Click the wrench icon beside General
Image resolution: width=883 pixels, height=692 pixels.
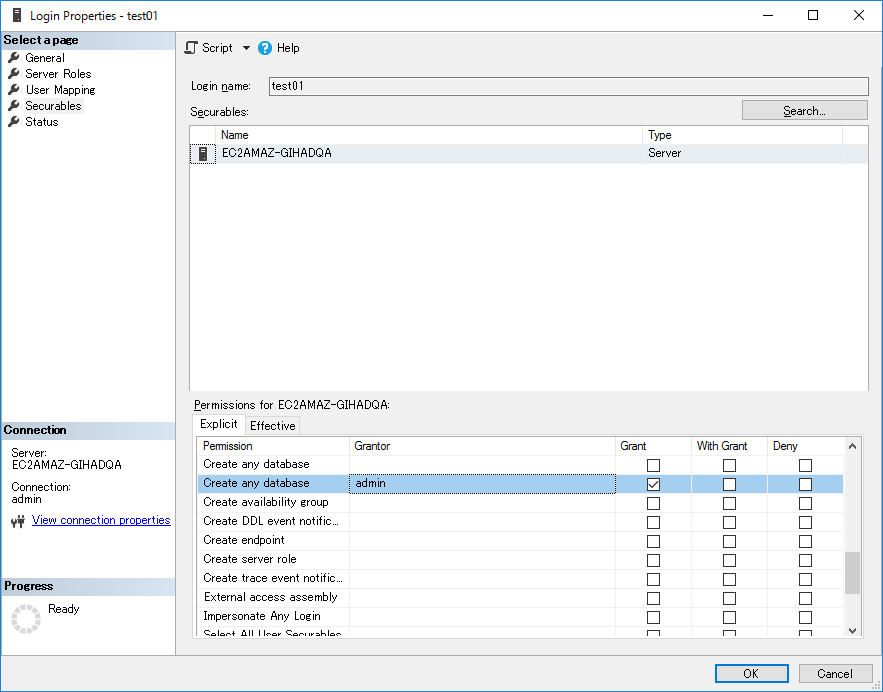(14, 58)
